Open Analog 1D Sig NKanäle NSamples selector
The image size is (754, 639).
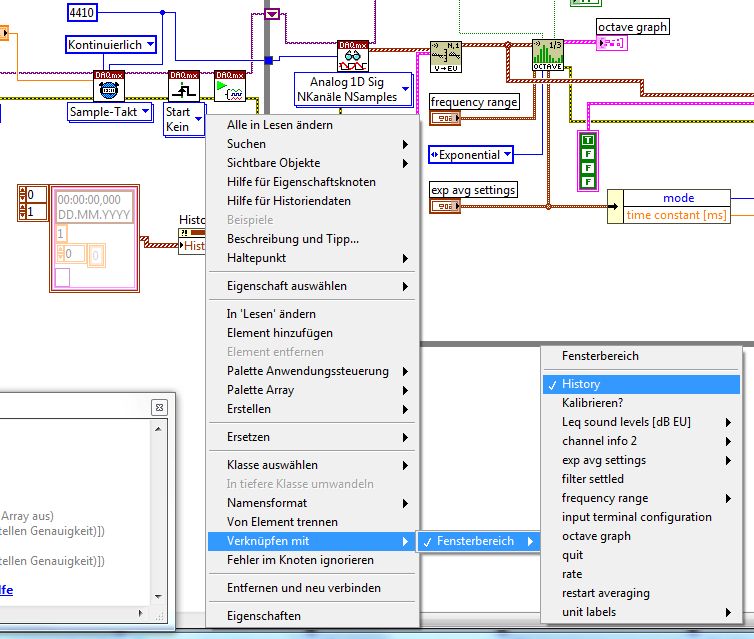pyautogui.click(x=405, y=89)
